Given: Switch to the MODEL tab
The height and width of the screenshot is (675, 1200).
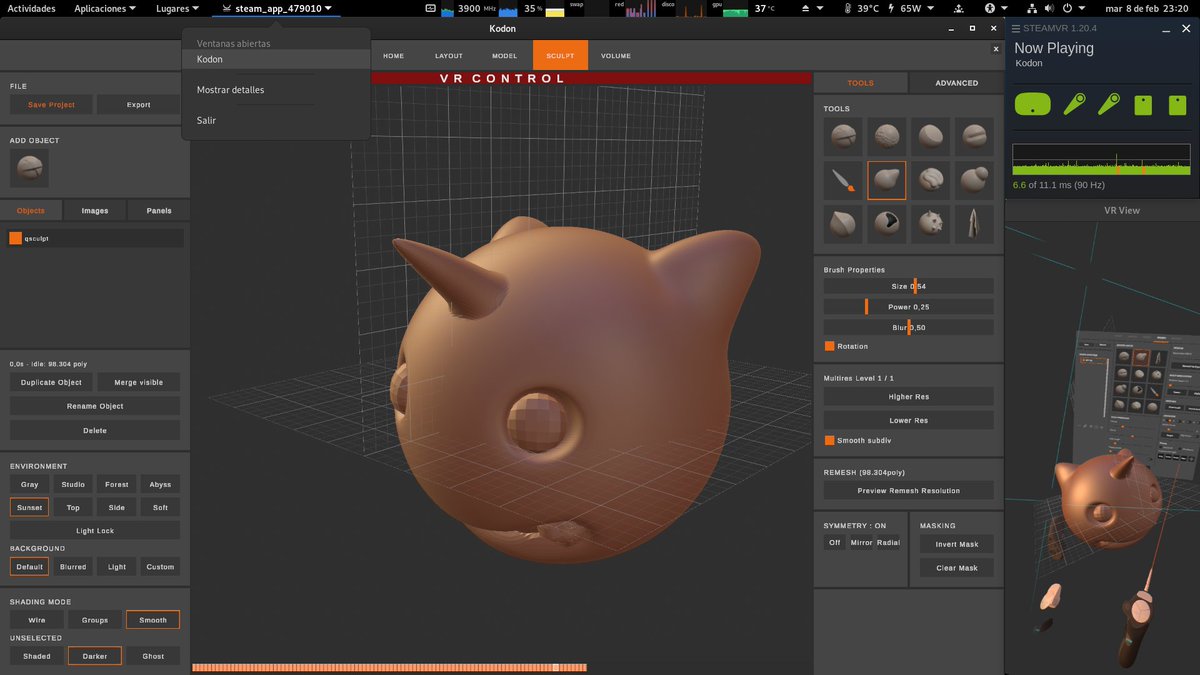Looking at the screenshot, I should 504,56.
